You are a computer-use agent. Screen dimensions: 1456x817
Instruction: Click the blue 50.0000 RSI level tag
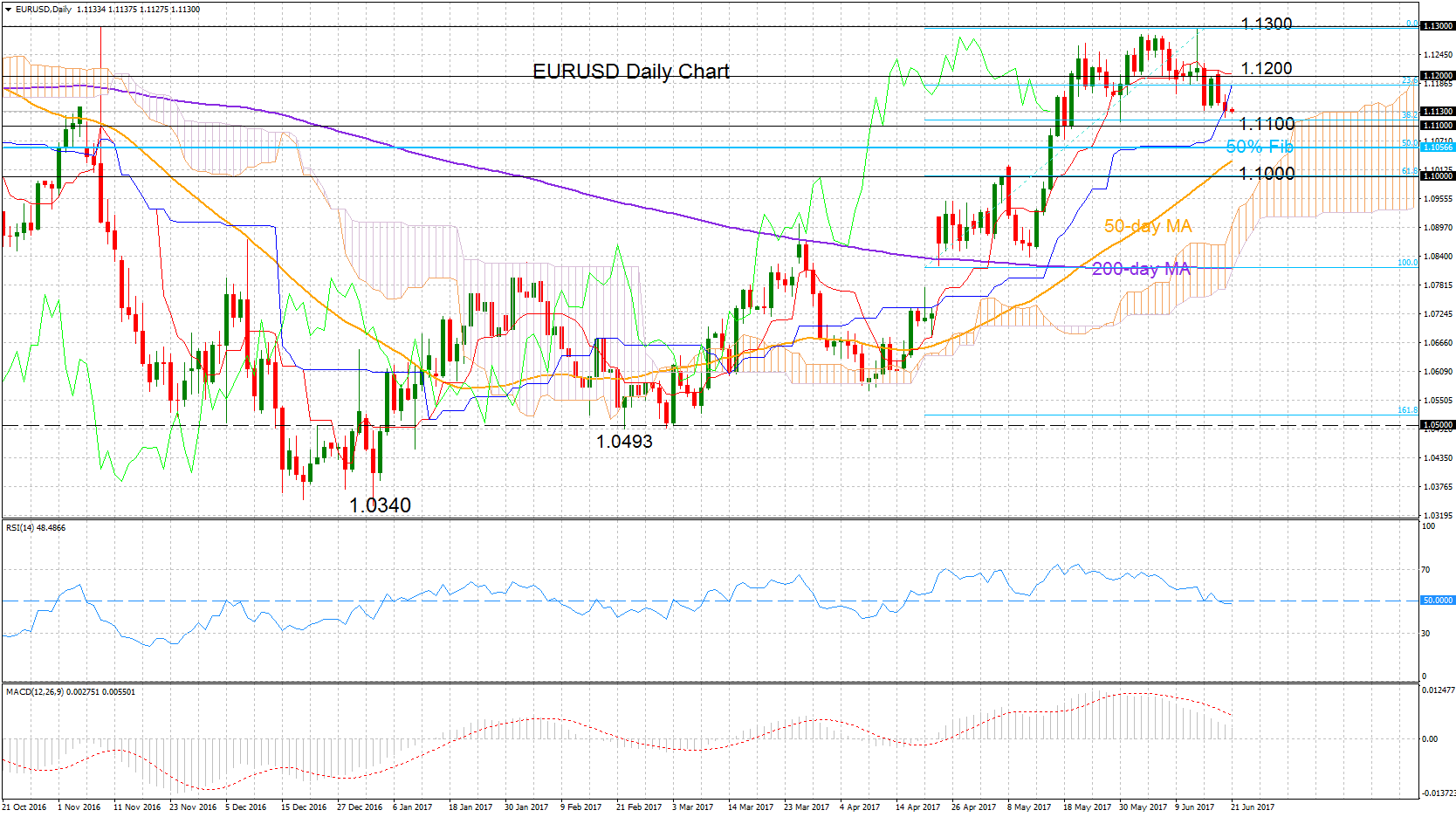[1438, 601]
